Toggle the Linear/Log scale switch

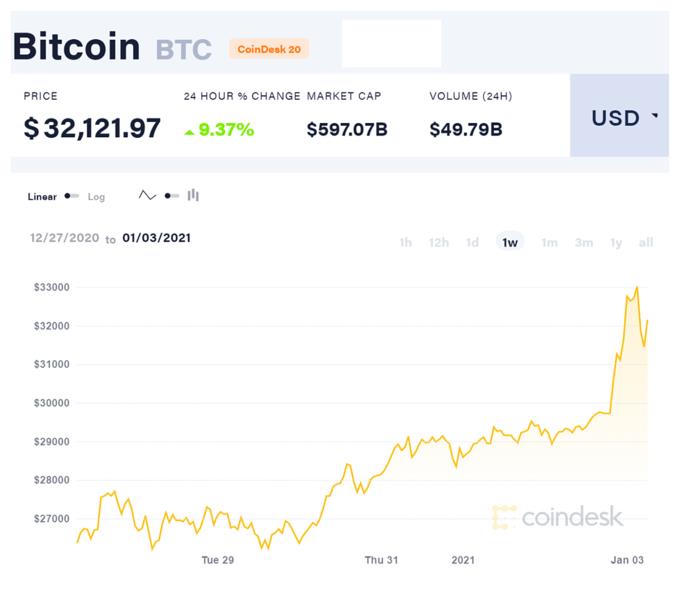point(71,196)
